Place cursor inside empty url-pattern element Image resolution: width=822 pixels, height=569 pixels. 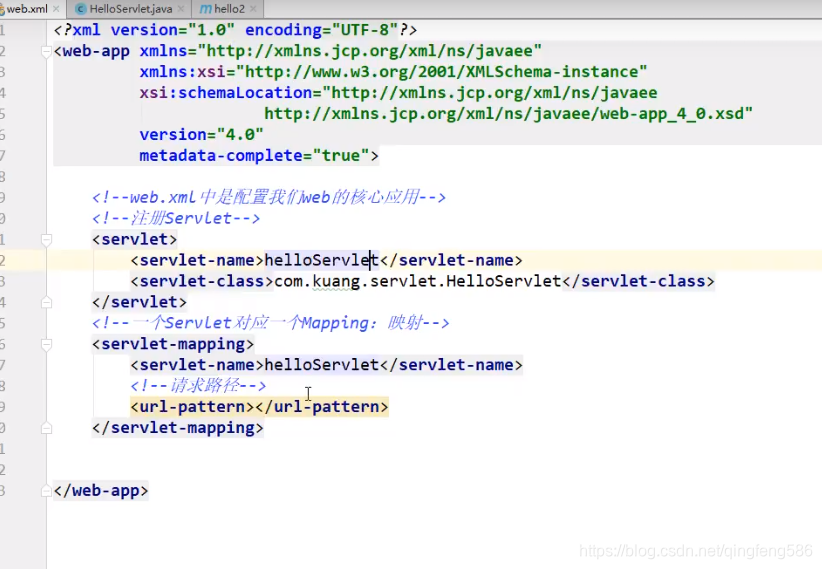coord(255,407)
